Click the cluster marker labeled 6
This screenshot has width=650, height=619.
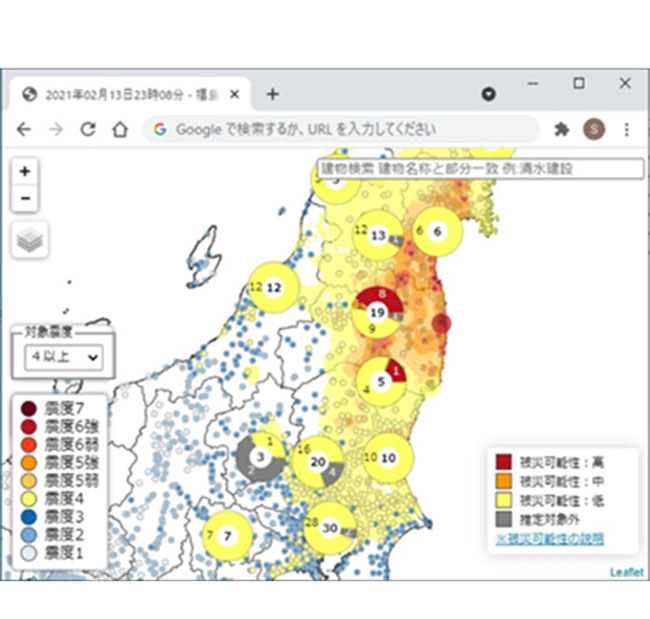[x=437, y=231]
